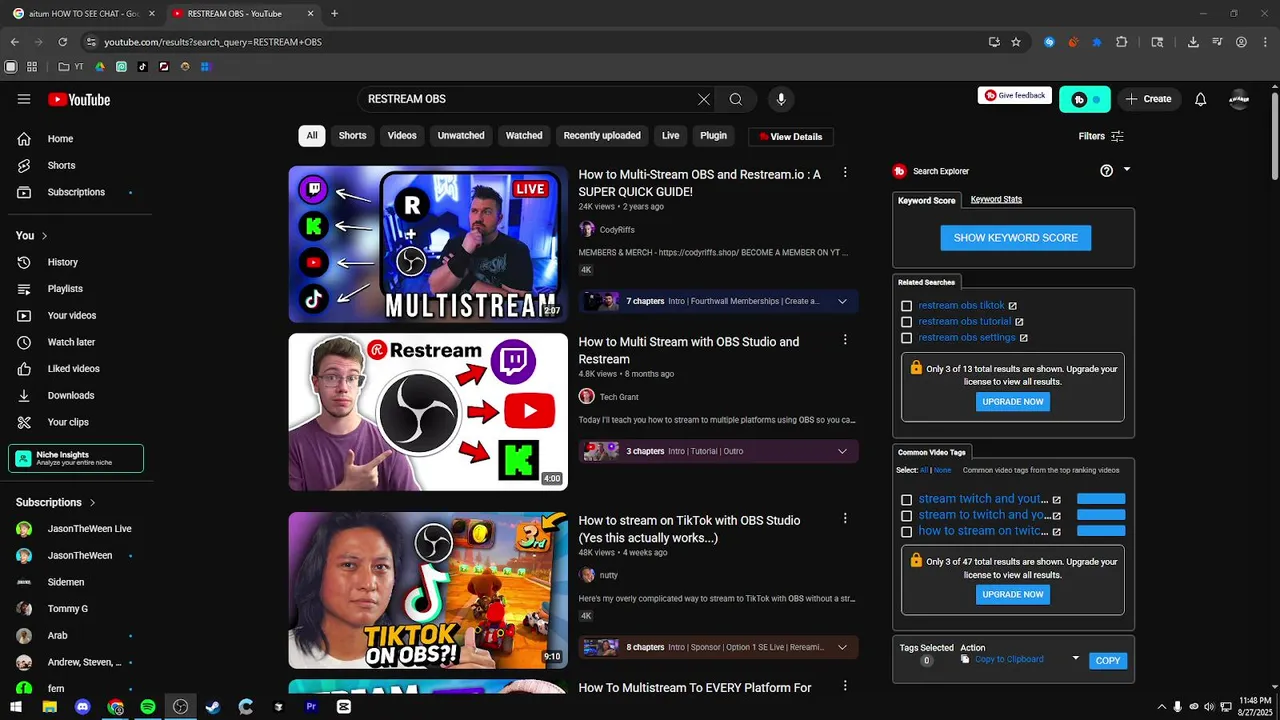Open OBS Studio from the taskbar

coord(180,707)
